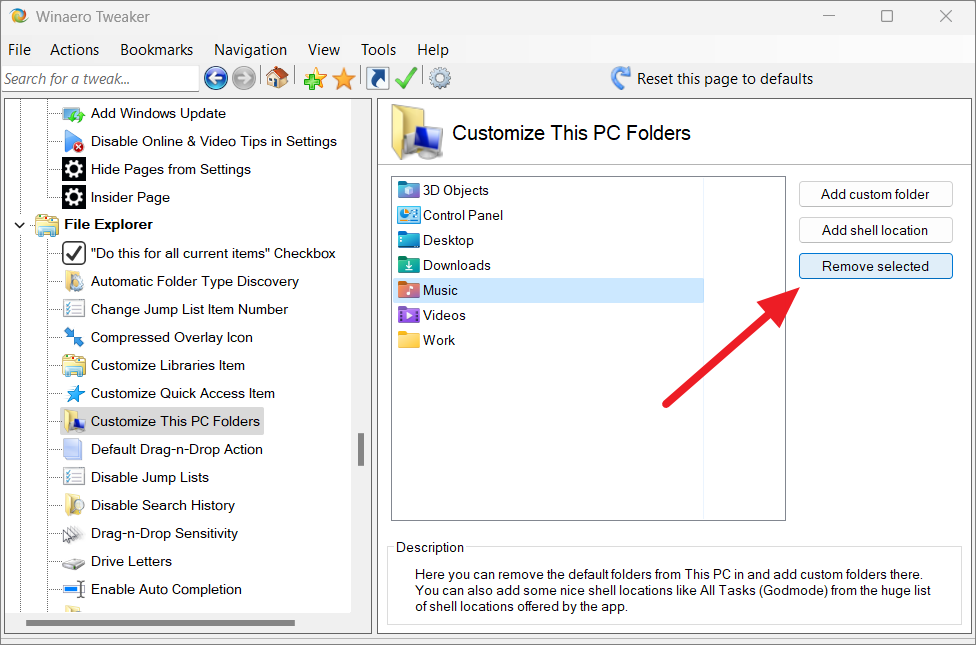Click the Customize Quick Access star icon
The height and width of the screenshot is (645, 976).
tap(75, 393)
